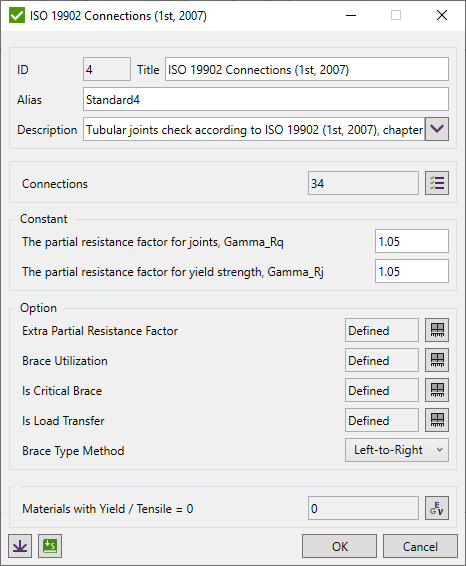Click materials Yield/Tensile count field
Screen dimensions: 466x566
(363, 508)
